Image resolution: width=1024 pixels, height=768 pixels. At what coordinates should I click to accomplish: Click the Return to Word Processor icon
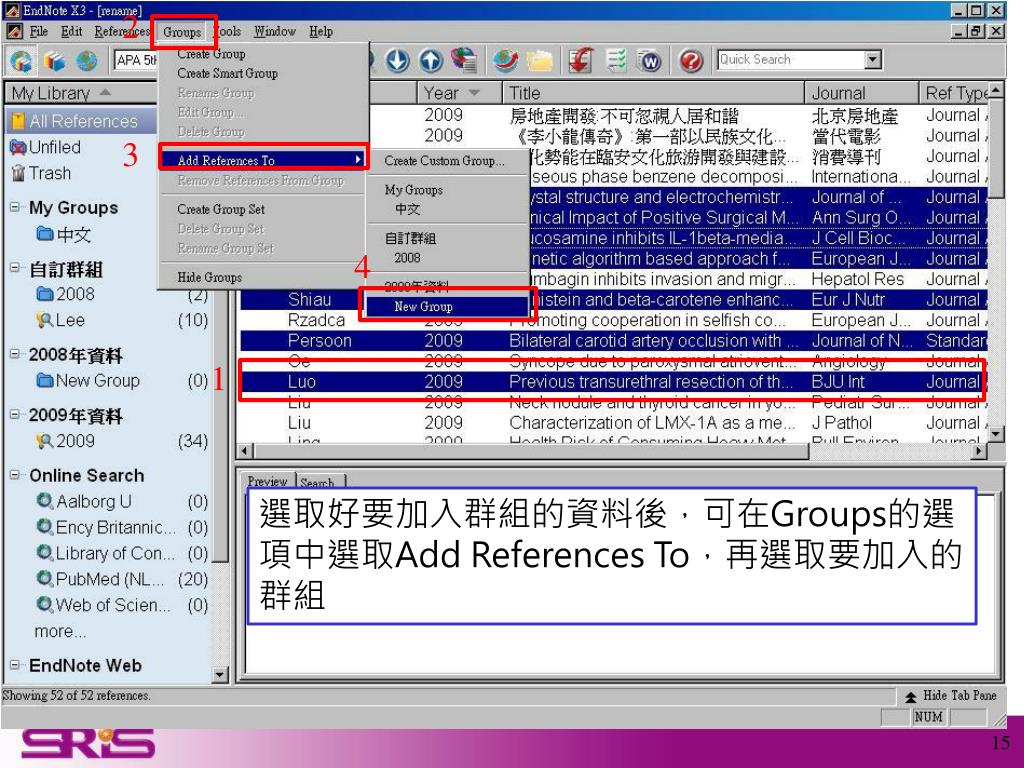(650, 61)
